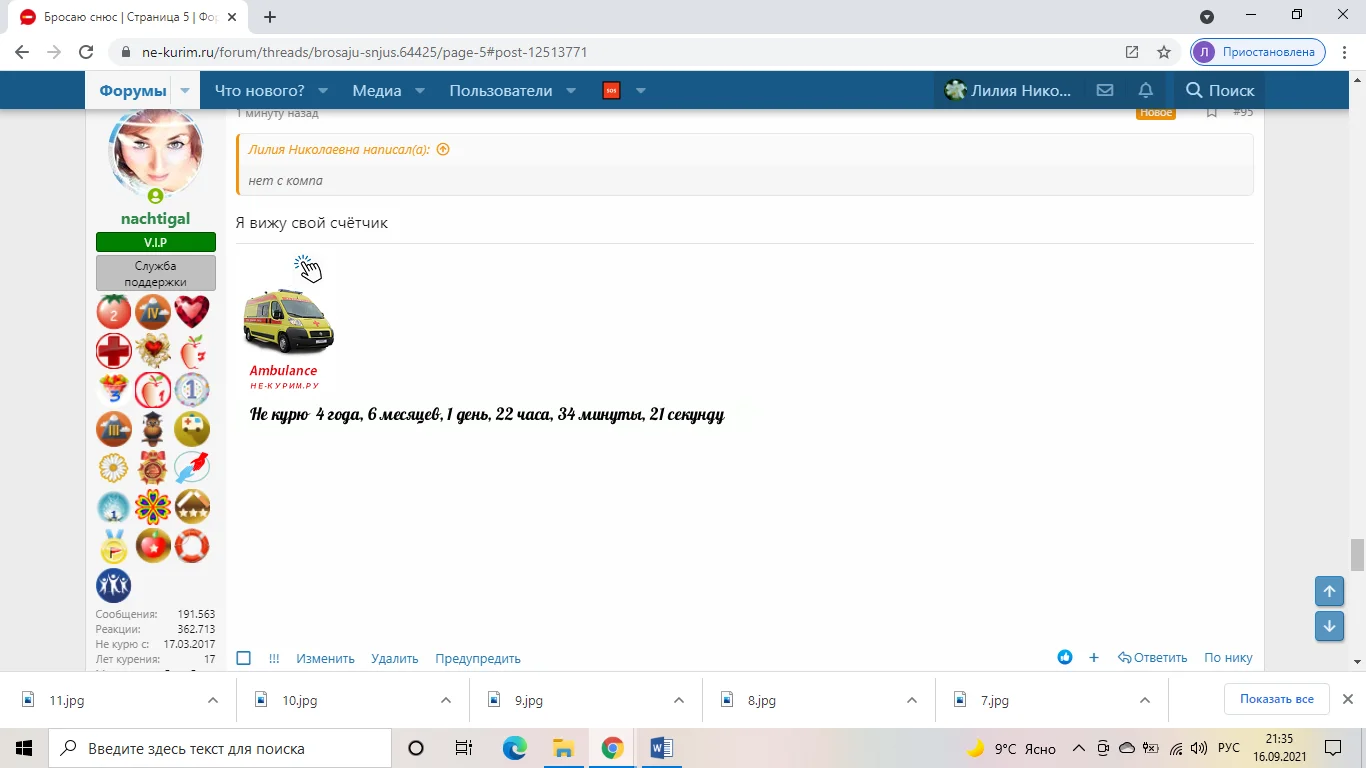The width and height of the screenshot is (1366, 768).
Task: Open Word from the taskbar
Action: (x=661, y=748)
